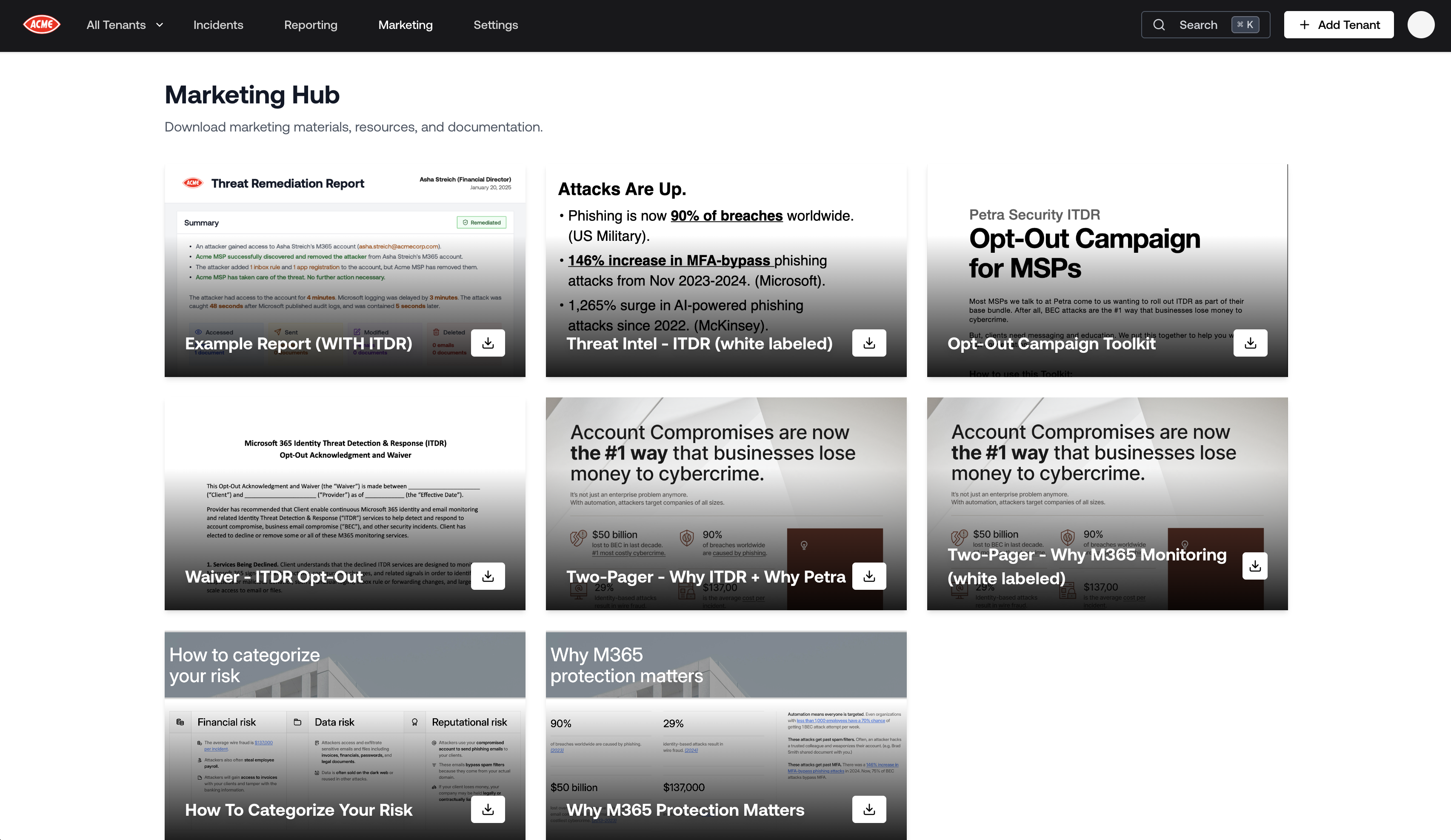Click the search magnifier icon

(x=1159, y=25)
